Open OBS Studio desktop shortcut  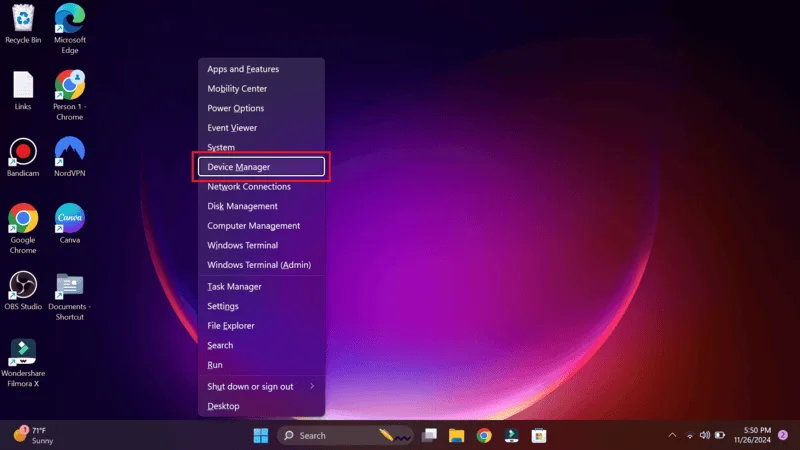coord(23,290)
